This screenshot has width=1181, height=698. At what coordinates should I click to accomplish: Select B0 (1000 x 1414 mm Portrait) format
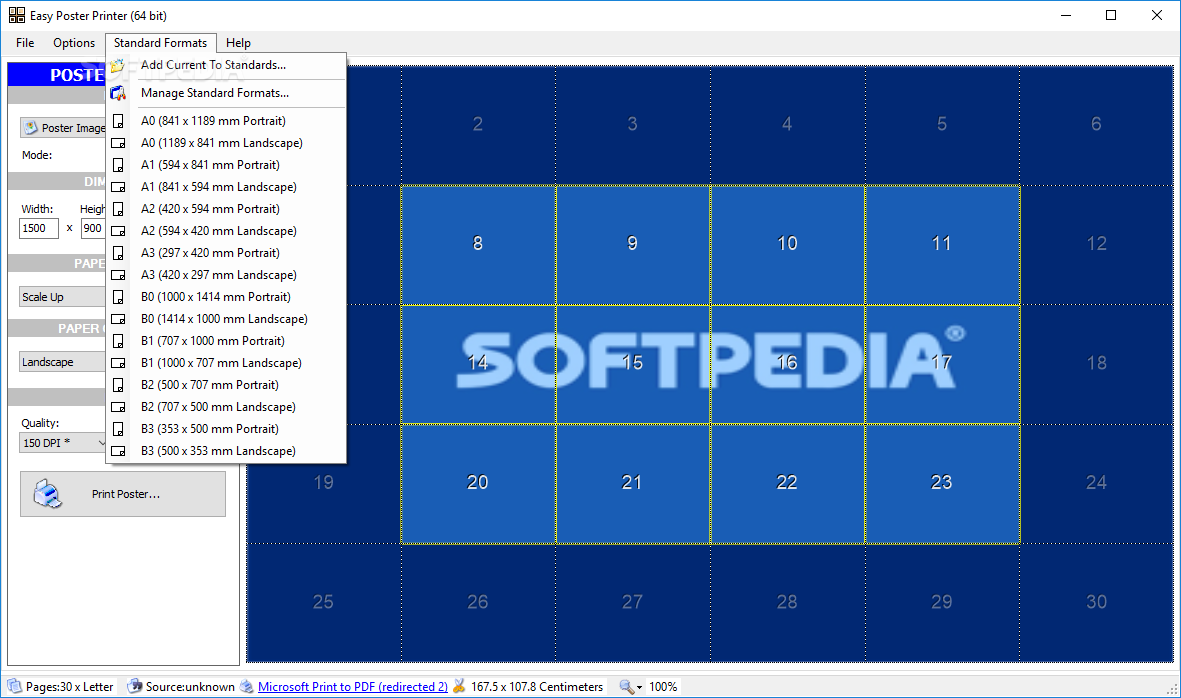point(226,297)
